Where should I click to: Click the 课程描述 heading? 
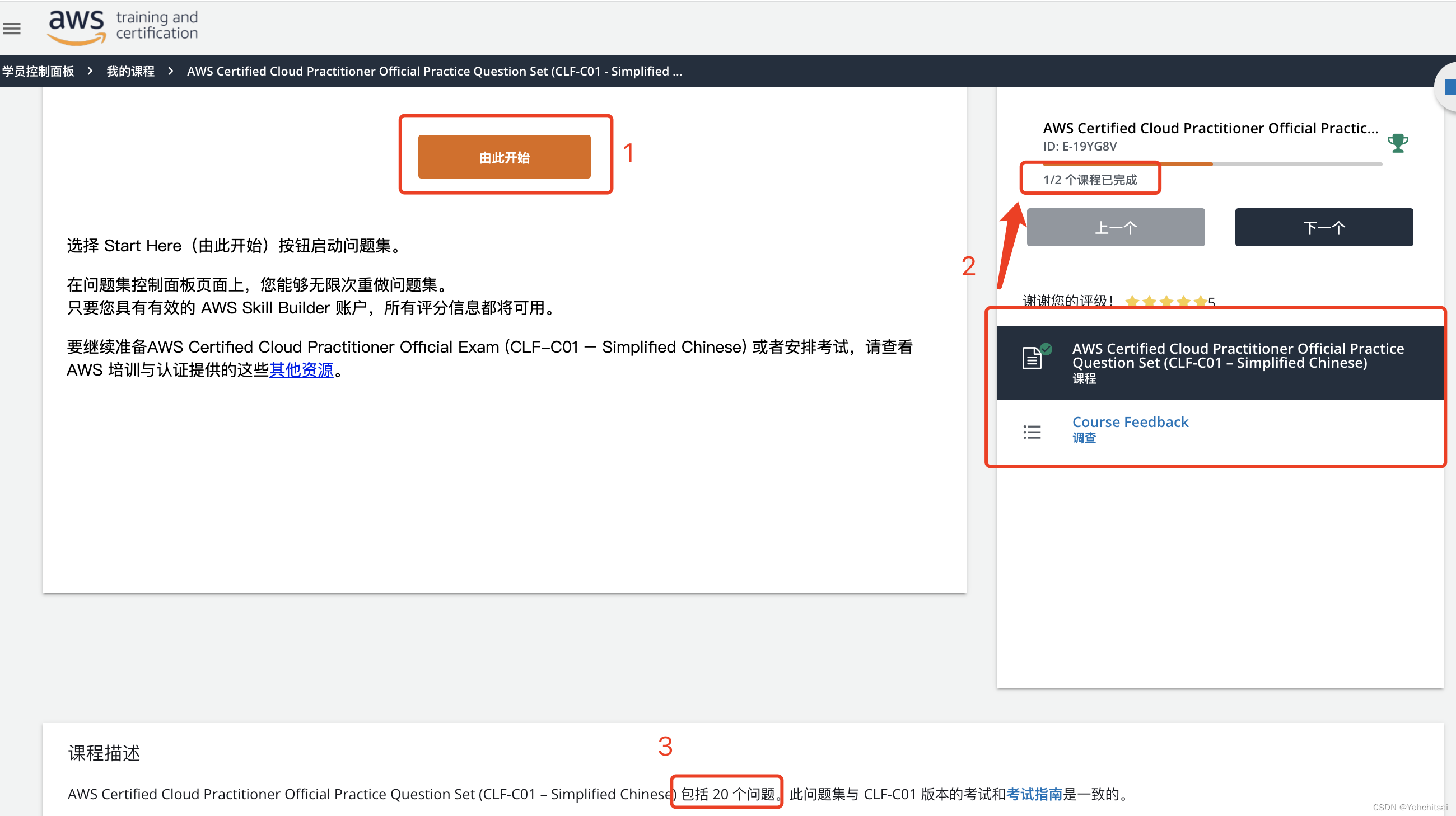tap(104, 753)
